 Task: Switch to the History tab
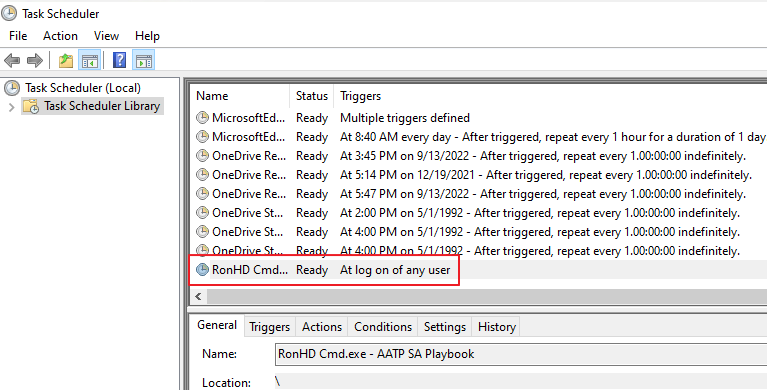point(496,327)
